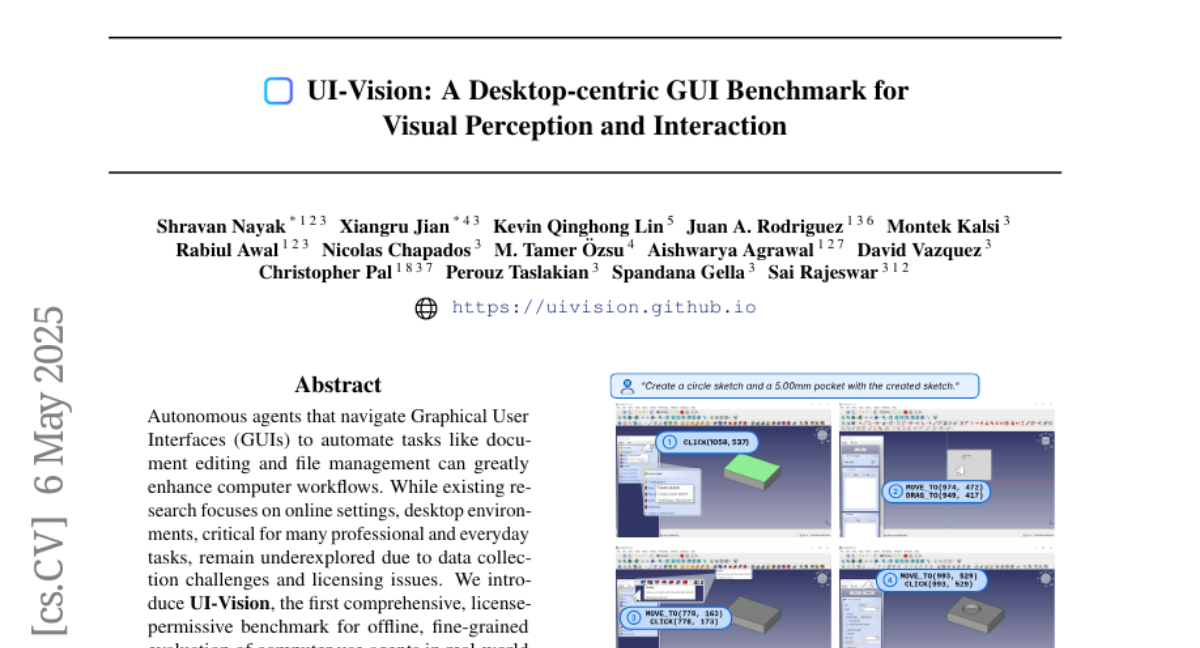Click the vertical cs.CV arXiv date stamp

click(49, 470)
